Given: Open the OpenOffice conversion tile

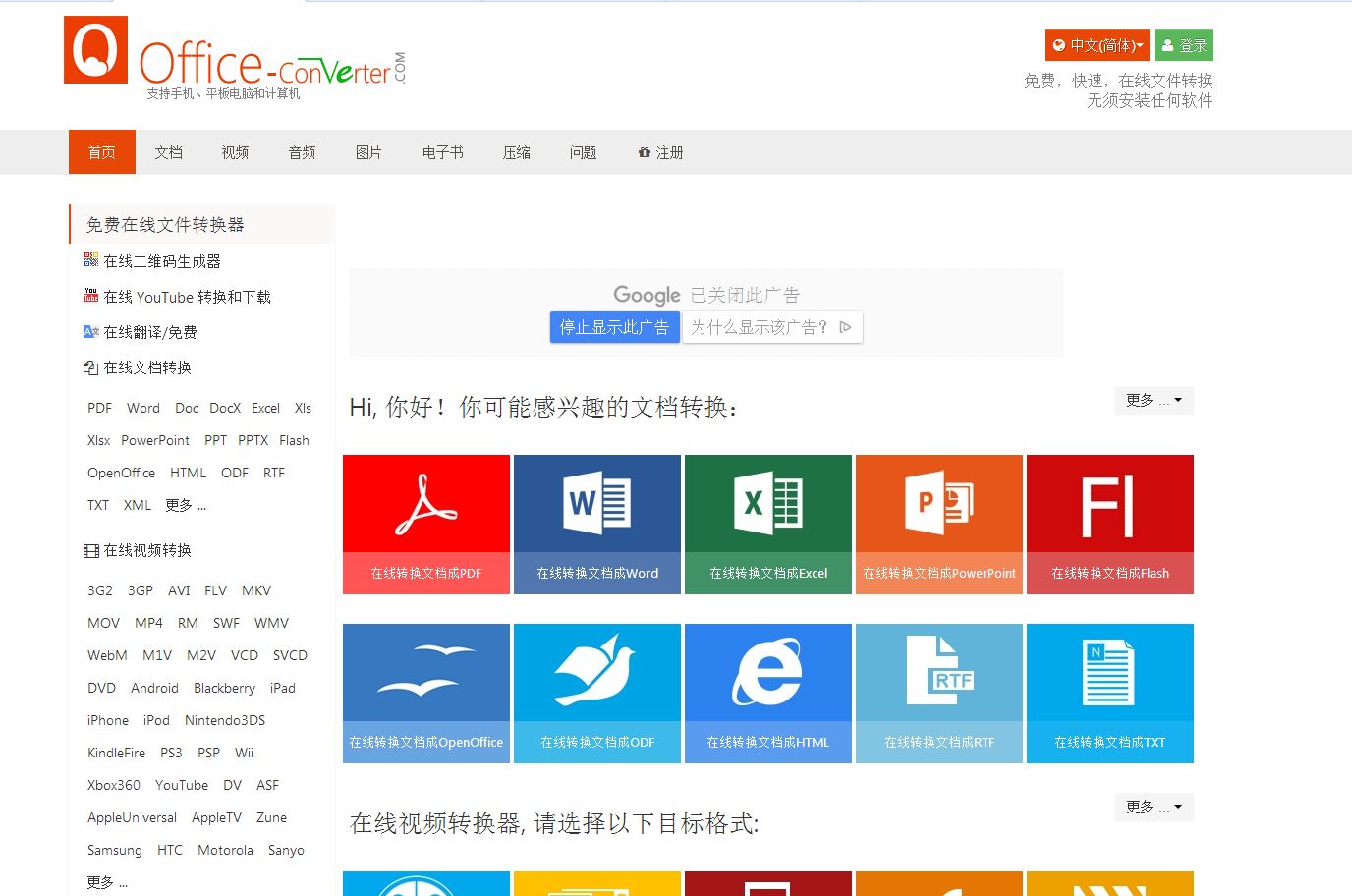Looking at the screenshot, I should [426, 694].
